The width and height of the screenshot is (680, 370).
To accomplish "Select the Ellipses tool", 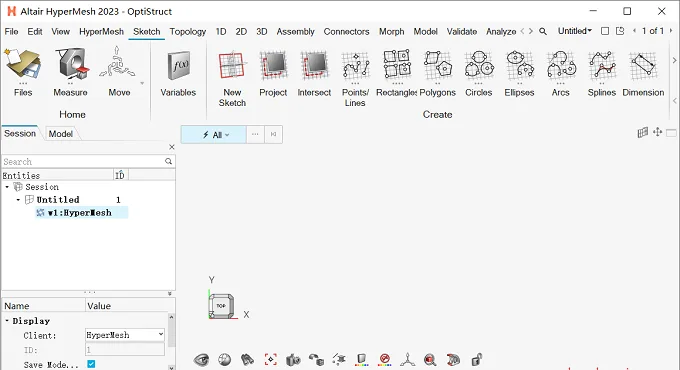I will [x=519, y=72].
